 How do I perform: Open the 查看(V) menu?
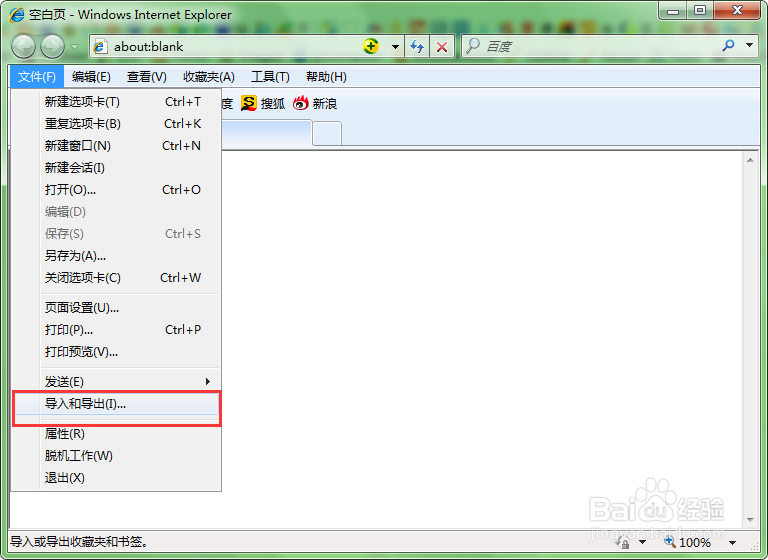pos(146,77)
